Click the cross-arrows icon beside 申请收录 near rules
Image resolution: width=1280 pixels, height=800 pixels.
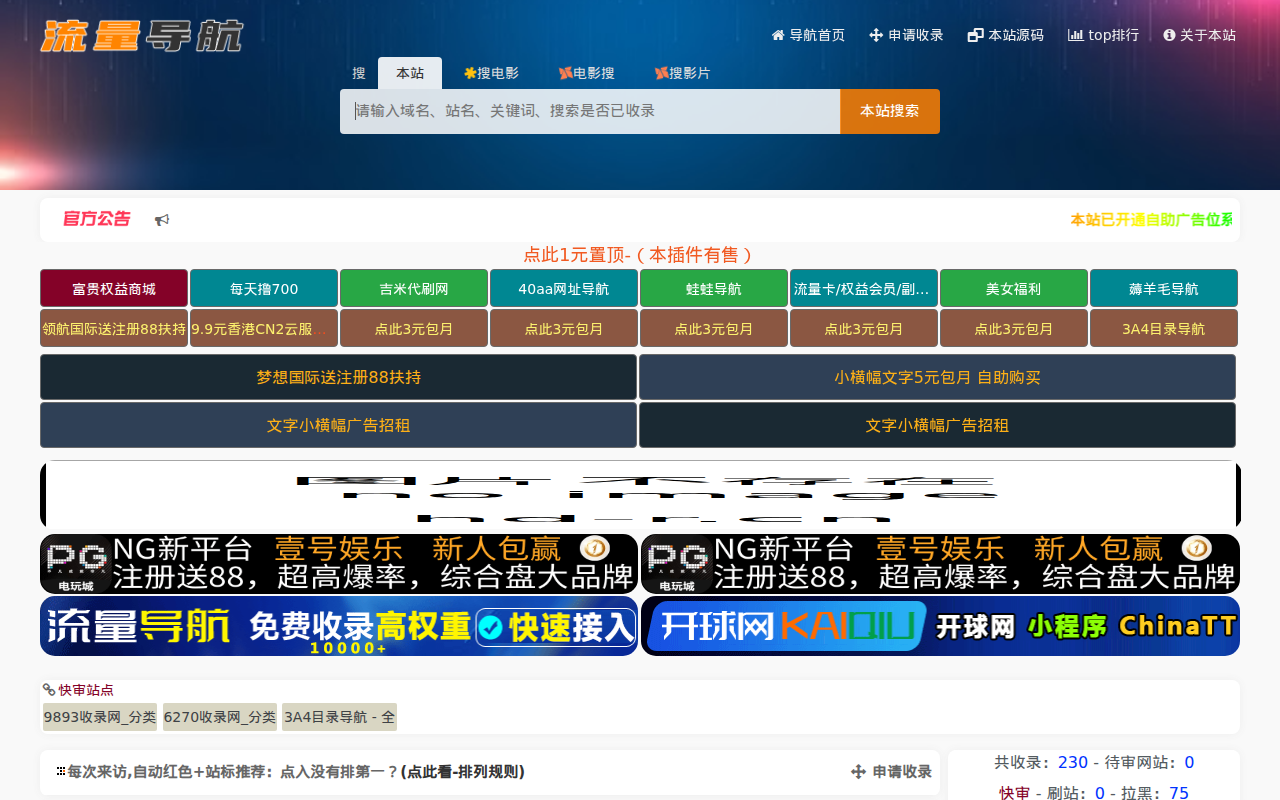tap(858, 772)
